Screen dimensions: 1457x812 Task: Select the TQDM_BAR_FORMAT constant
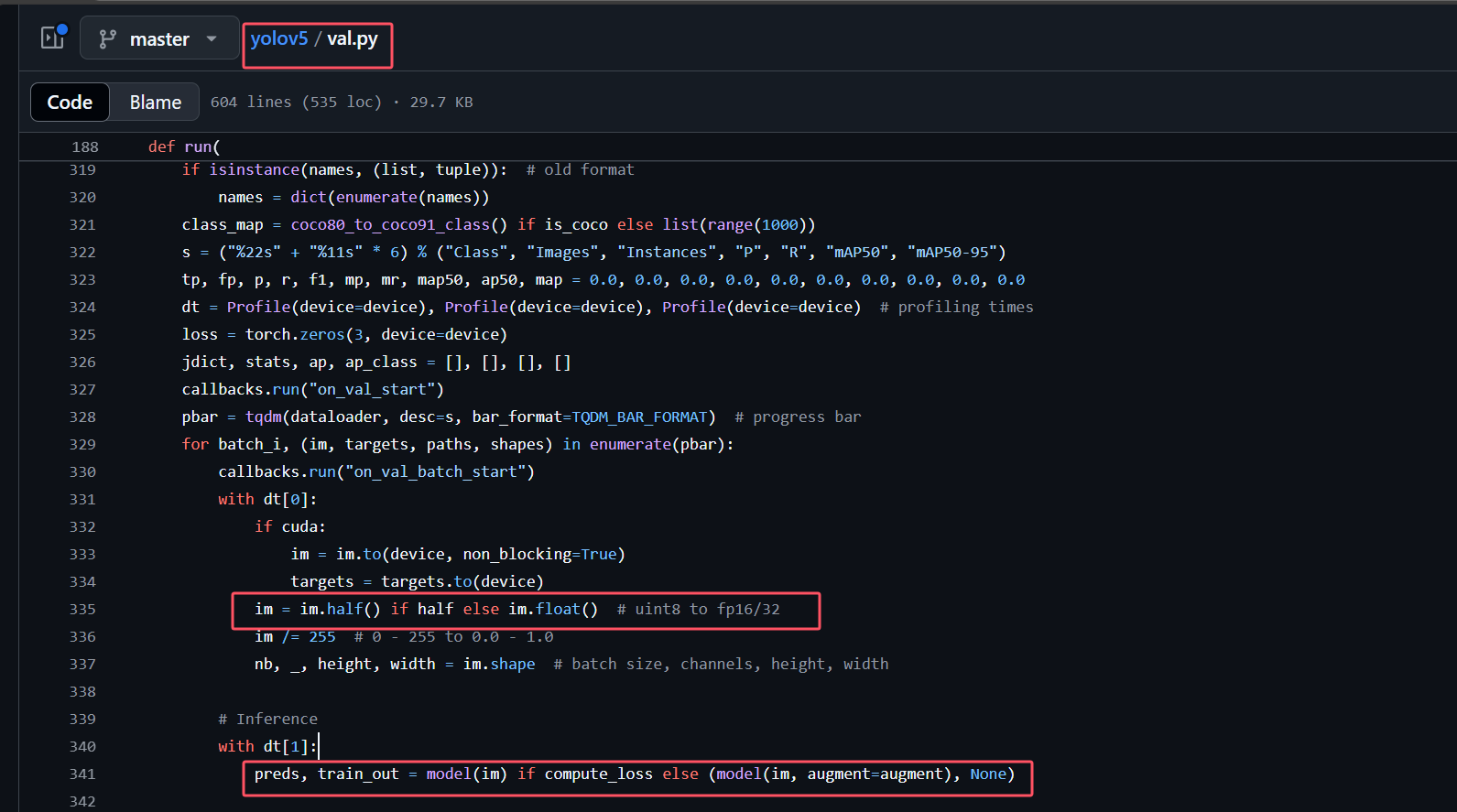[639, 417]
